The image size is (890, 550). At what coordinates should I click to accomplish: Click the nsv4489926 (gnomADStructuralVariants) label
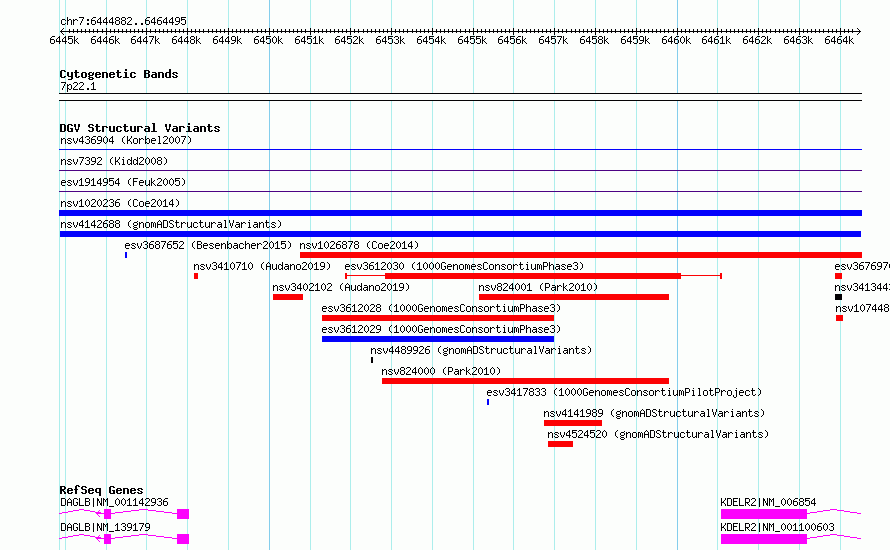click(481, 350)
